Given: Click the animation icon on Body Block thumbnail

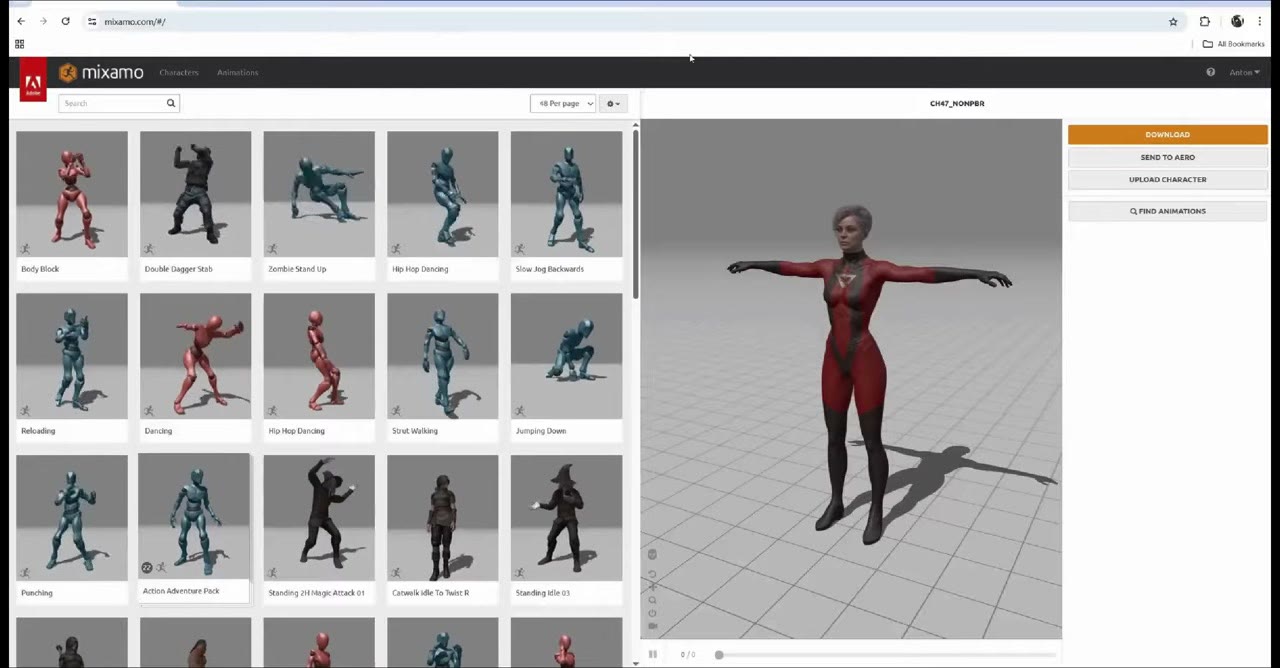Looking at the screenshot, I should click(x=25, y=249).
